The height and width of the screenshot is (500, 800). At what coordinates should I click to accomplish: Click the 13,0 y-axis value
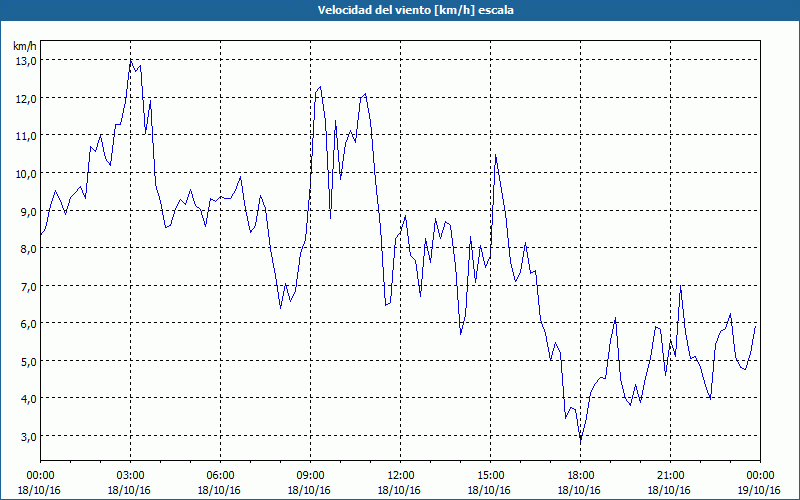pyautogui.click(x=27, y=61)
